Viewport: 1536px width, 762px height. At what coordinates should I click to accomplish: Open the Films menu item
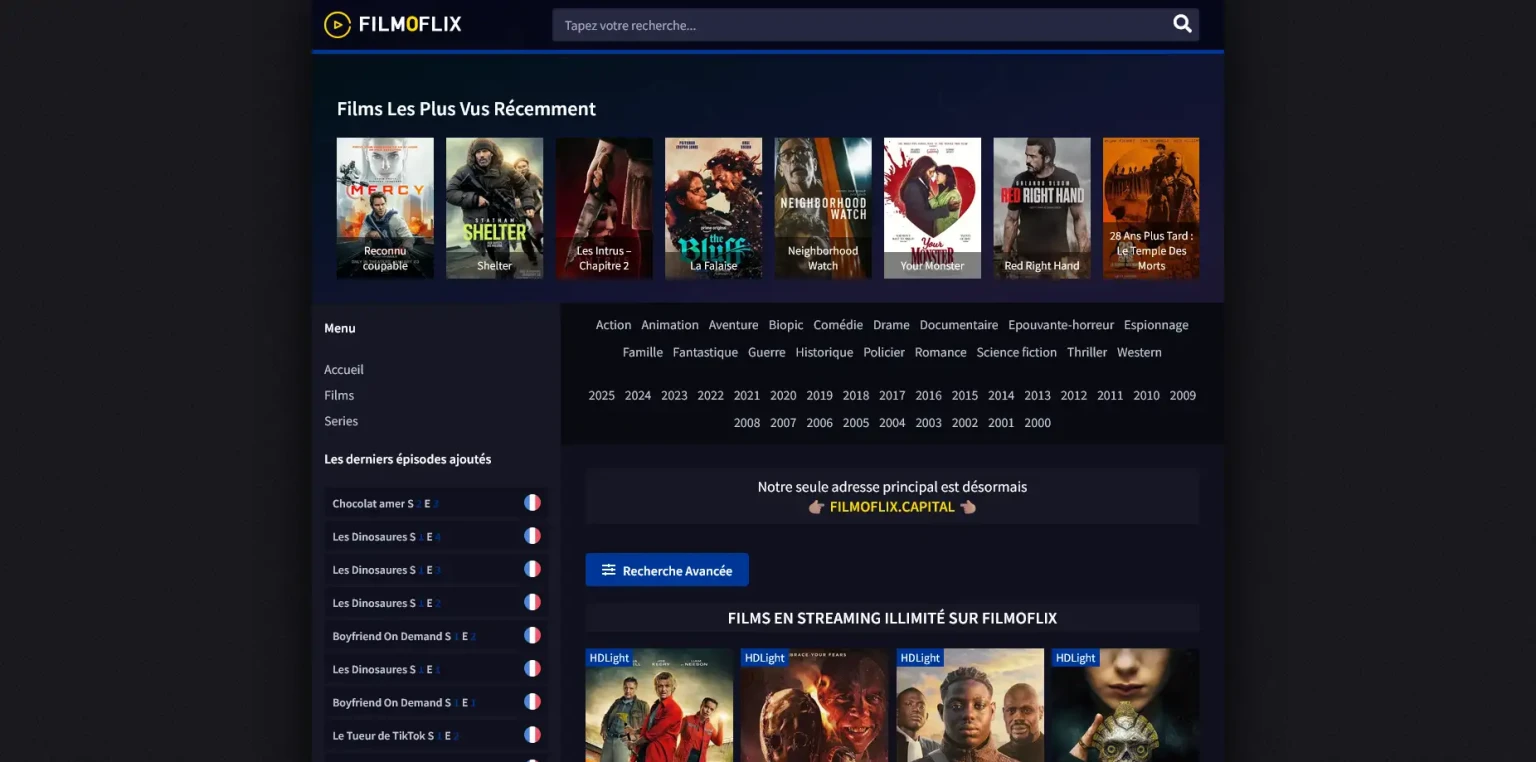tap(339, 396)
